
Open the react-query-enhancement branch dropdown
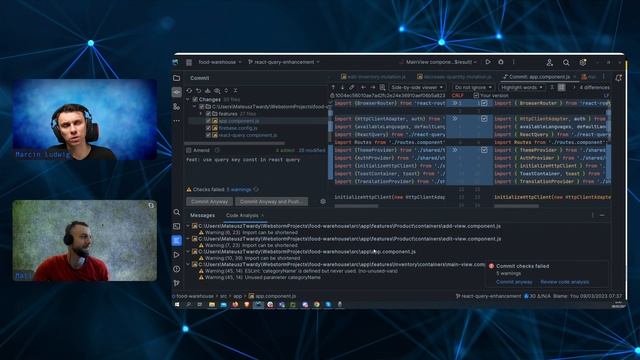(284, 62)
